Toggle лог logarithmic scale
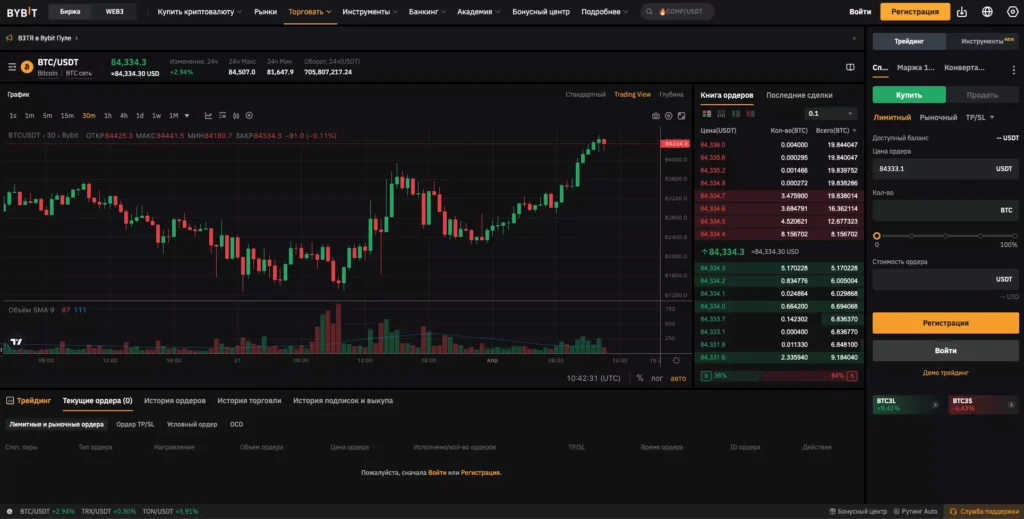 point(656,378)
